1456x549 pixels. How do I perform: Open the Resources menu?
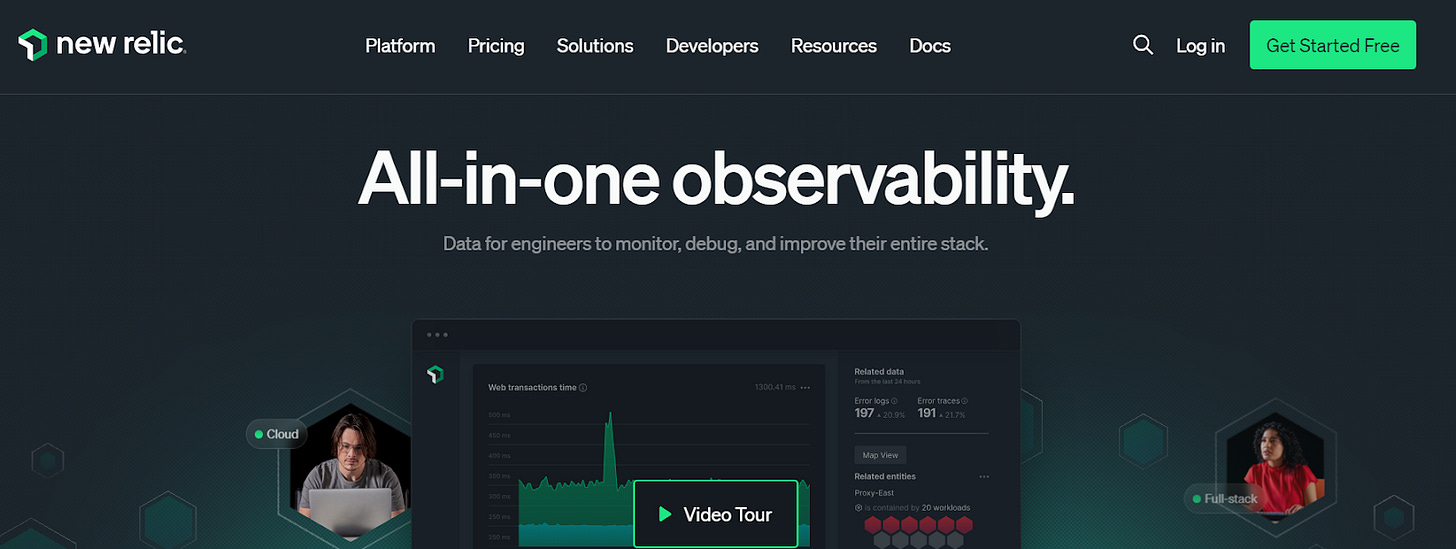point(834,46)
